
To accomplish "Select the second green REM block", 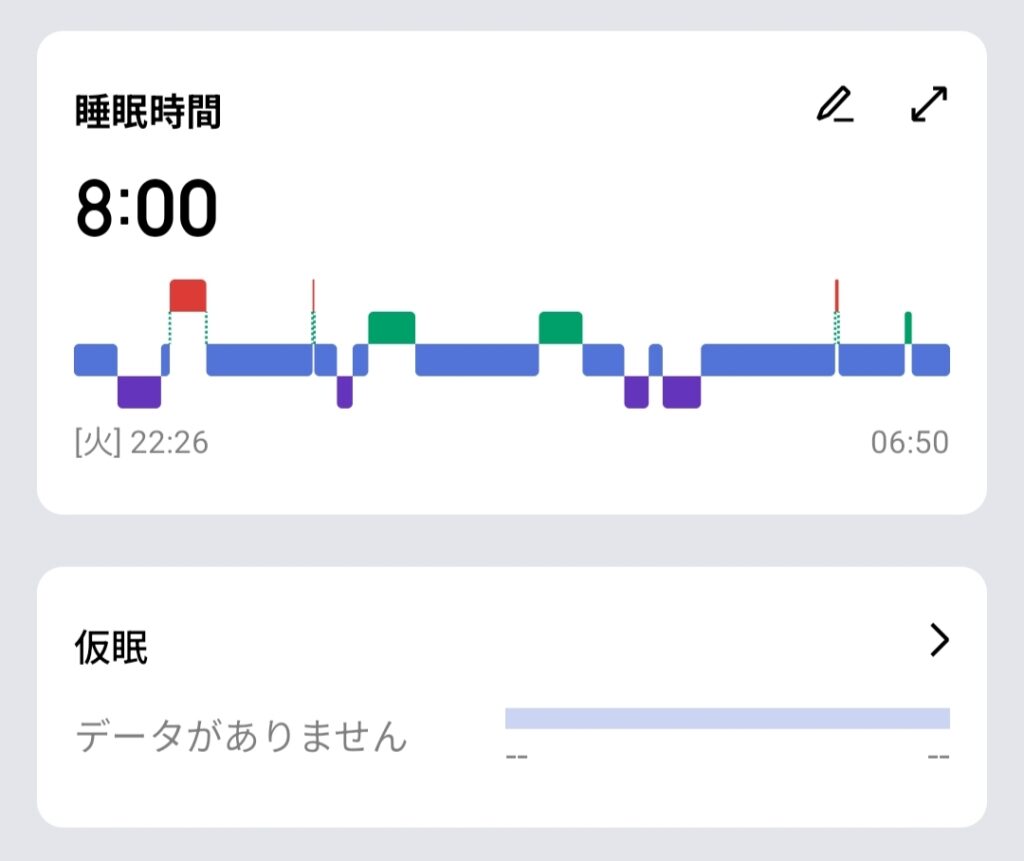I will (560, 328).
